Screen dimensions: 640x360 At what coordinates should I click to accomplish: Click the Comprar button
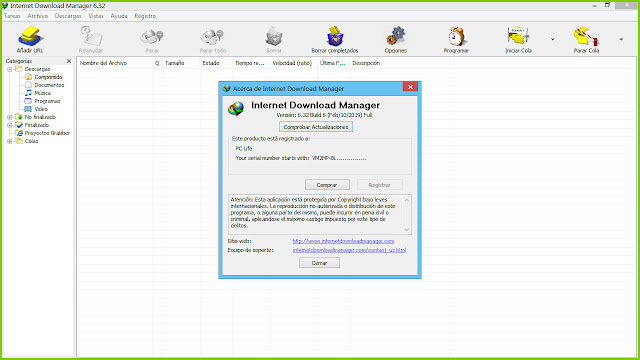327,185
